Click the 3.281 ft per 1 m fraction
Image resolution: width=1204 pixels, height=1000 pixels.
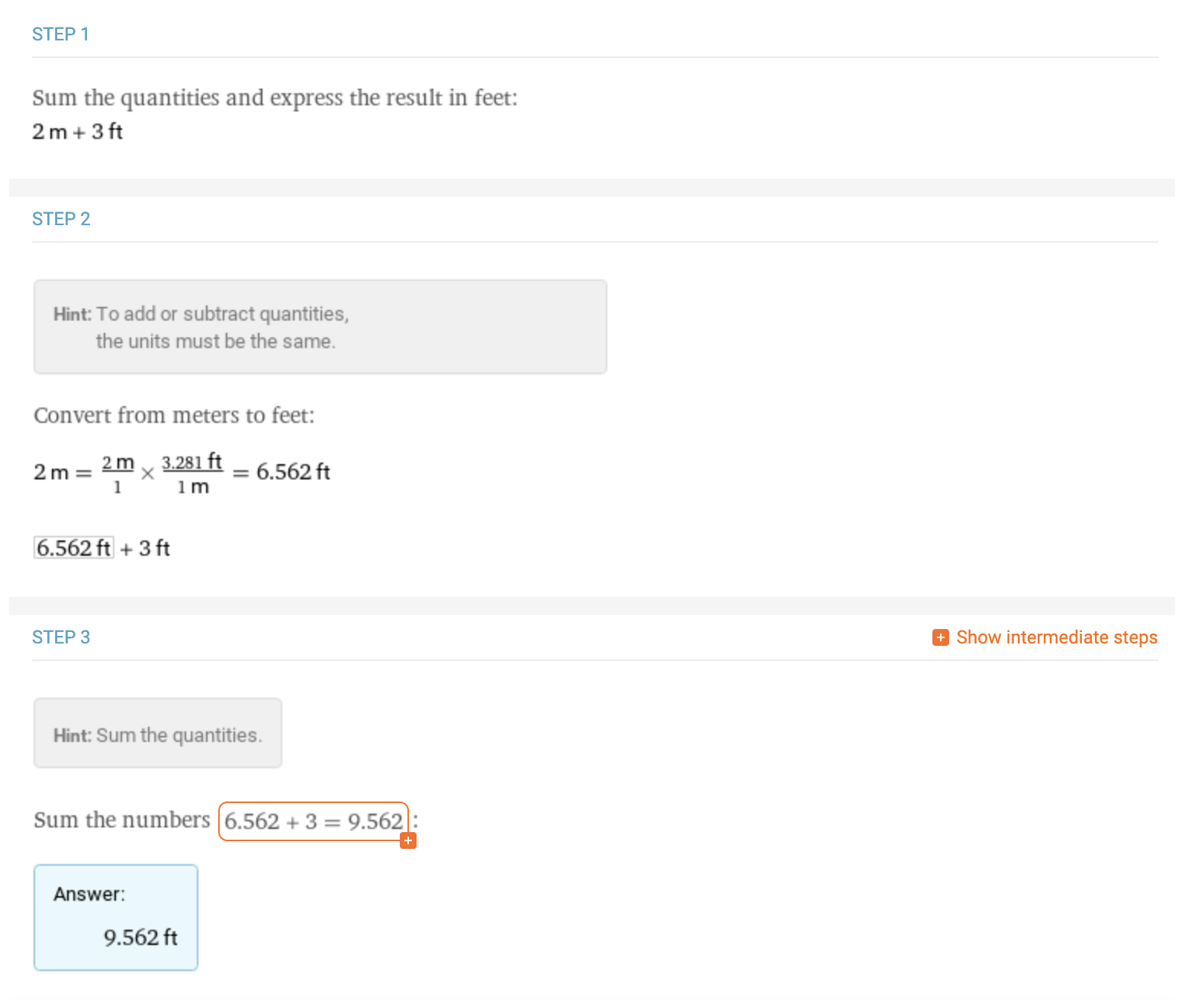pyautogui.click(x=192, y=473)
